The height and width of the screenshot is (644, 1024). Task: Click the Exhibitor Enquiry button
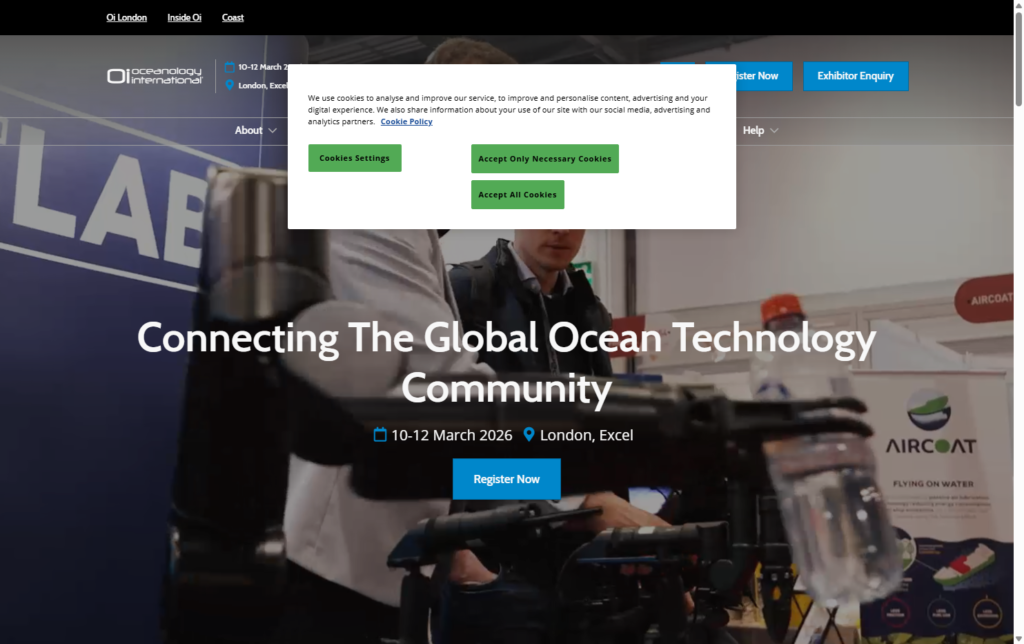coord(855,76)
